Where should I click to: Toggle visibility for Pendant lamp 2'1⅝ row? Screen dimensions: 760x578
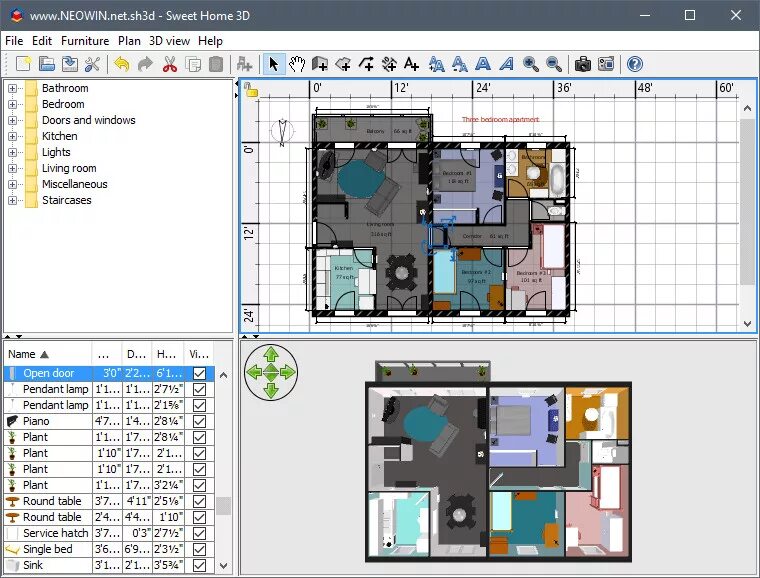pyautogui.click(x=199, y=405)
